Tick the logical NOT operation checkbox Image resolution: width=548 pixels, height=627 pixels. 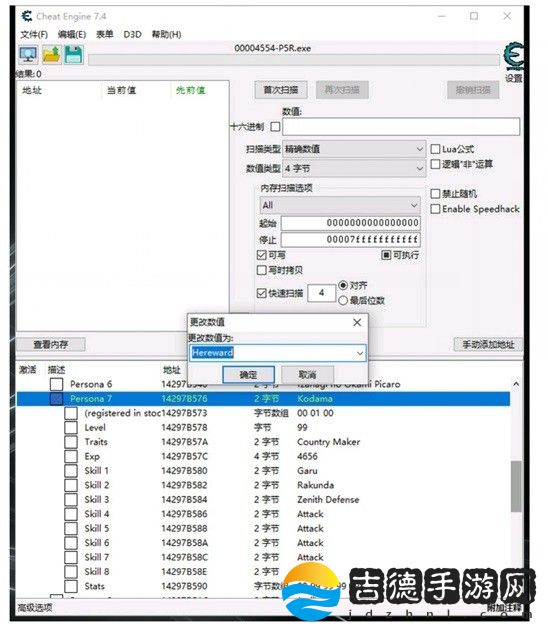(x=435, y=164)
